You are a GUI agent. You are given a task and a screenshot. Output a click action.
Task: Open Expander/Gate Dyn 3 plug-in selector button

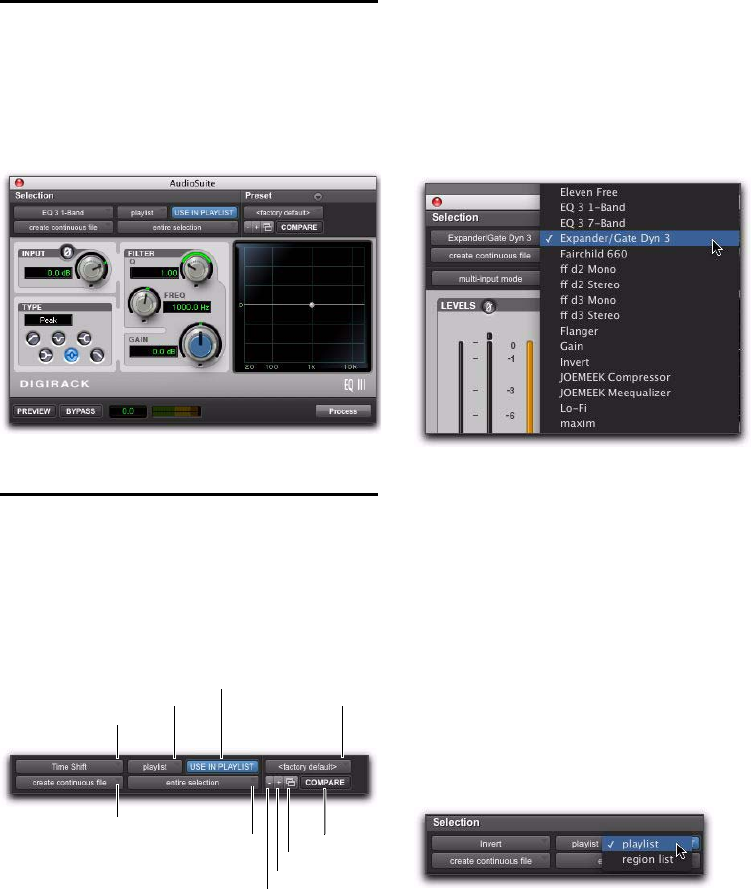pyautogui.click(x=486, y=238)
